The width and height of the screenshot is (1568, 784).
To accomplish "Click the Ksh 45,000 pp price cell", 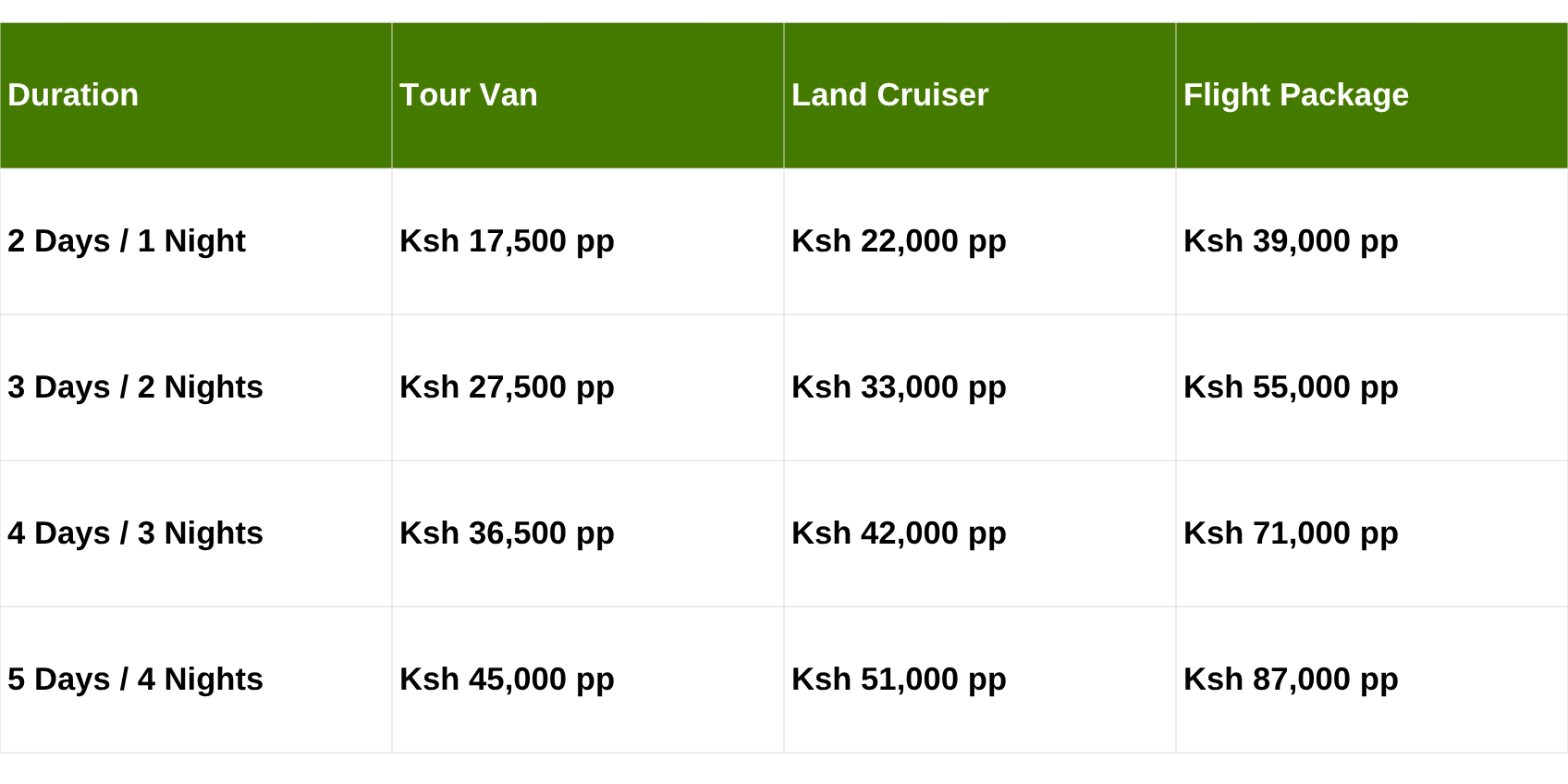I will pos(507,680).
